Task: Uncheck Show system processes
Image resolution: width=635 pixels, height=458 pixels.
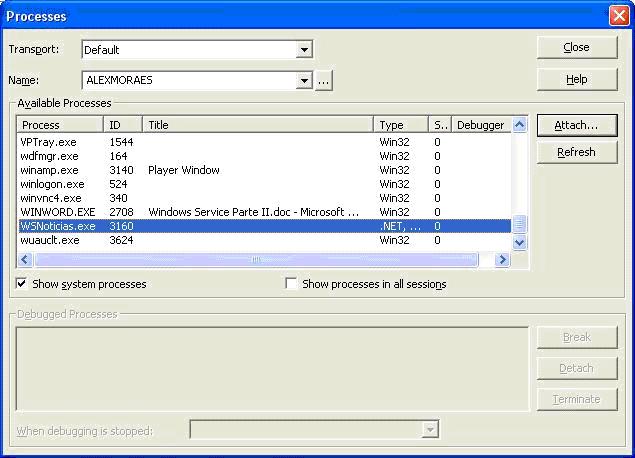Action: point(22,284)
